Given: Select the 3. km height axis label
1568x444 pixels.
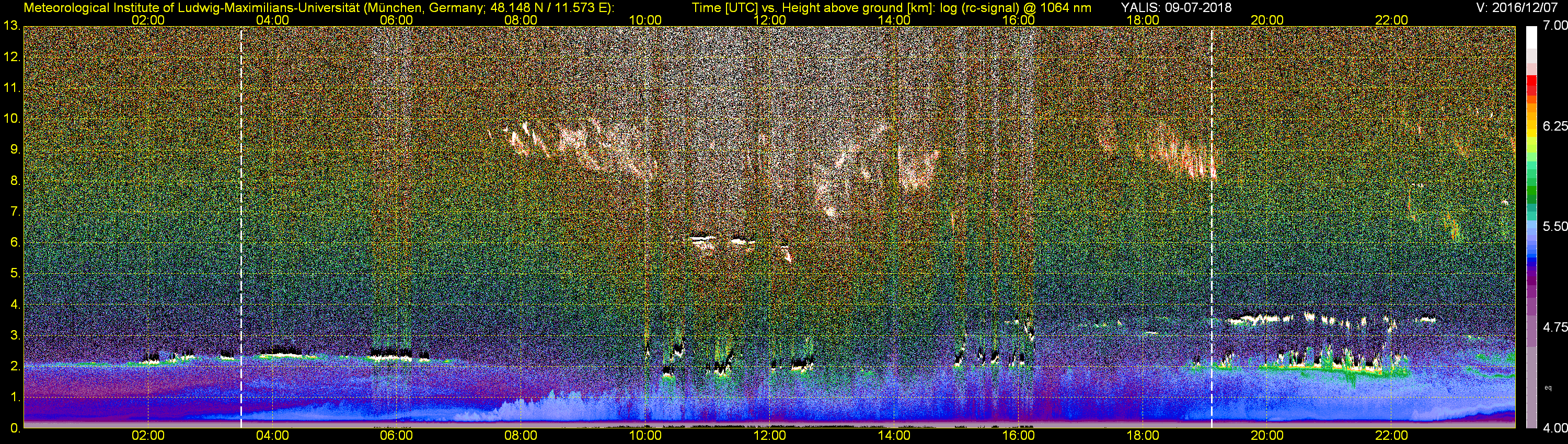Looking at the screenshot, I should coord(15,335).
